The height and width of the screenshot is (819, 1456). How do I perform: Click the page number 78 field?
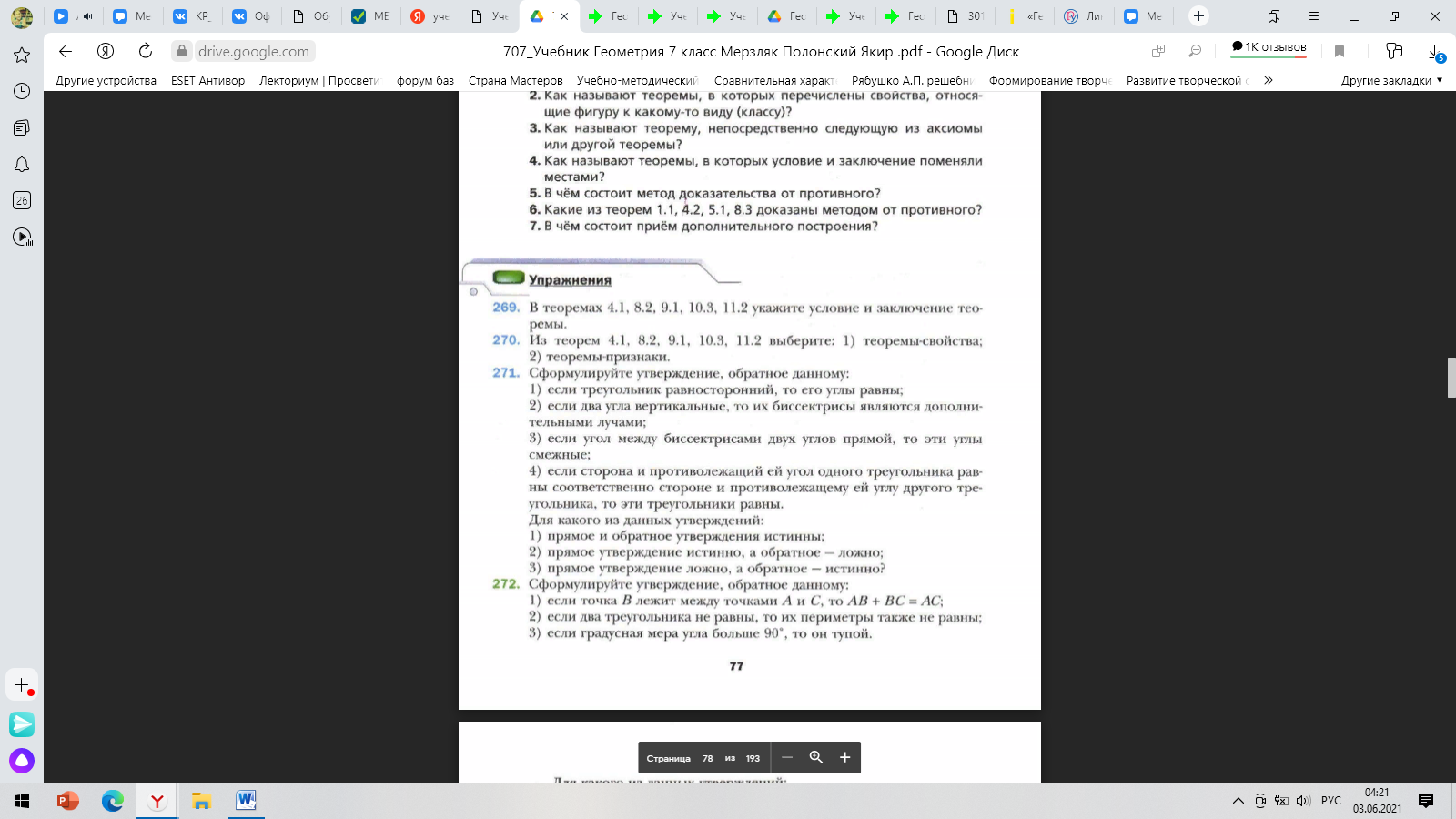pos(707,758)
